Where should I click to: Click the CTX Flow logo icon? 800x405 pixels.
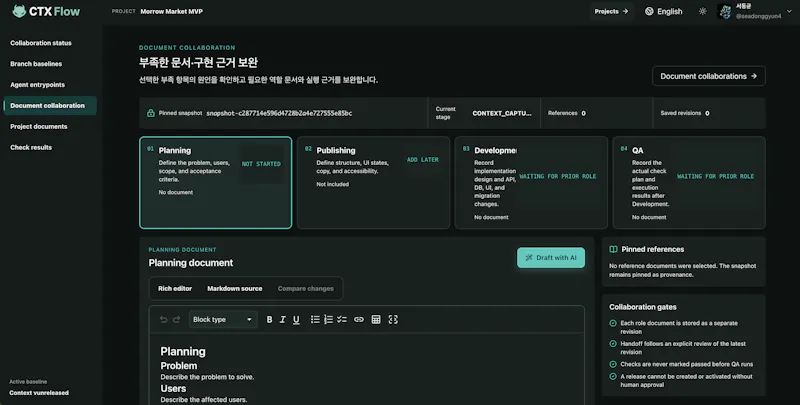19,11
